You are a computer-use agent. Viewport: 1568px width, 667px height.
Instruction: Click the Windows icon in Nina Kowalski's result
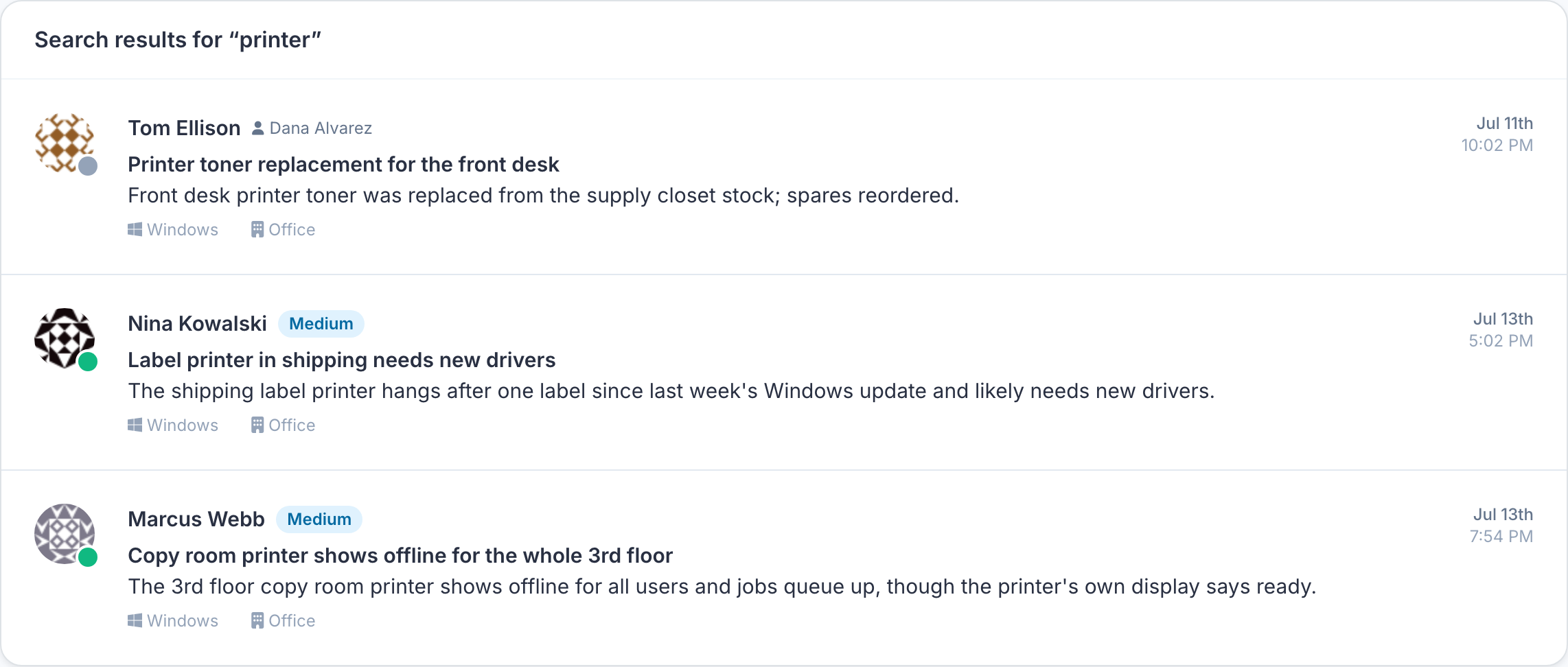pyautogui.click(x=135, y=425)
